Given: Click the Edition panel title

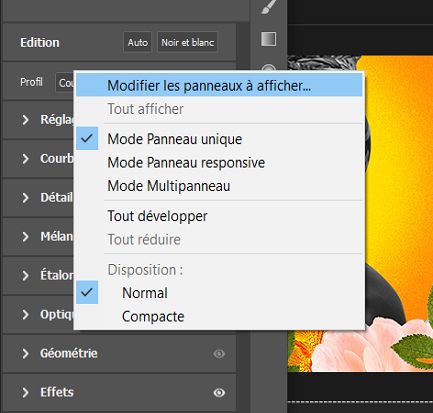Looking at the screenshot, I should [x=40, y=43].
